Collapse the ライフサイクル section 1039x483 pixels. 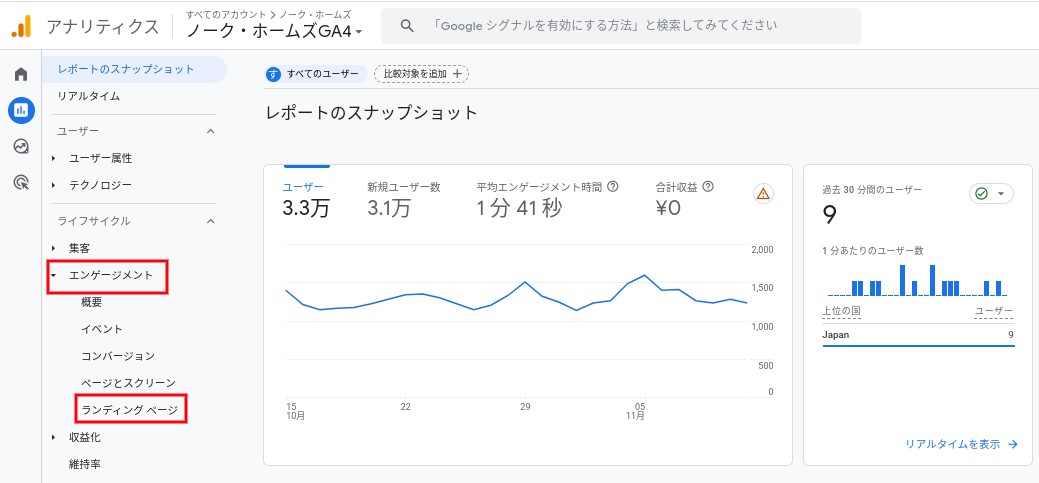210,221
